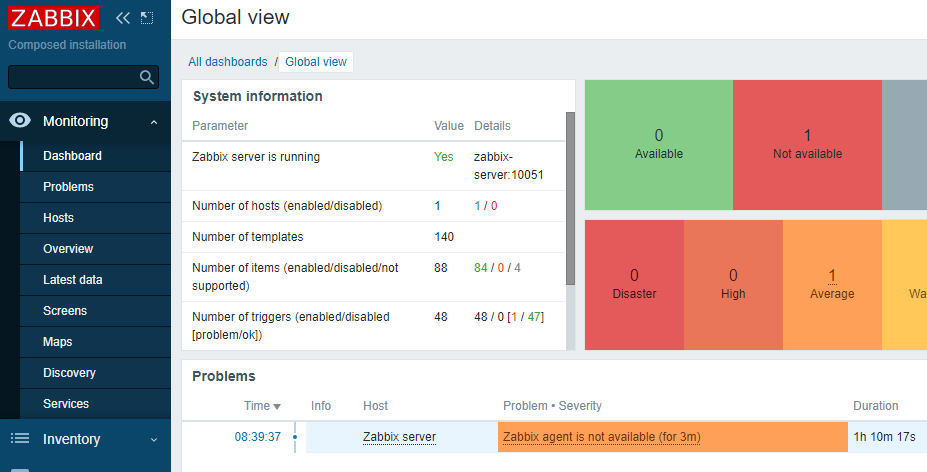927x472 pixels.
Task: Click the Zabbix logo
Action: [53, 18]
